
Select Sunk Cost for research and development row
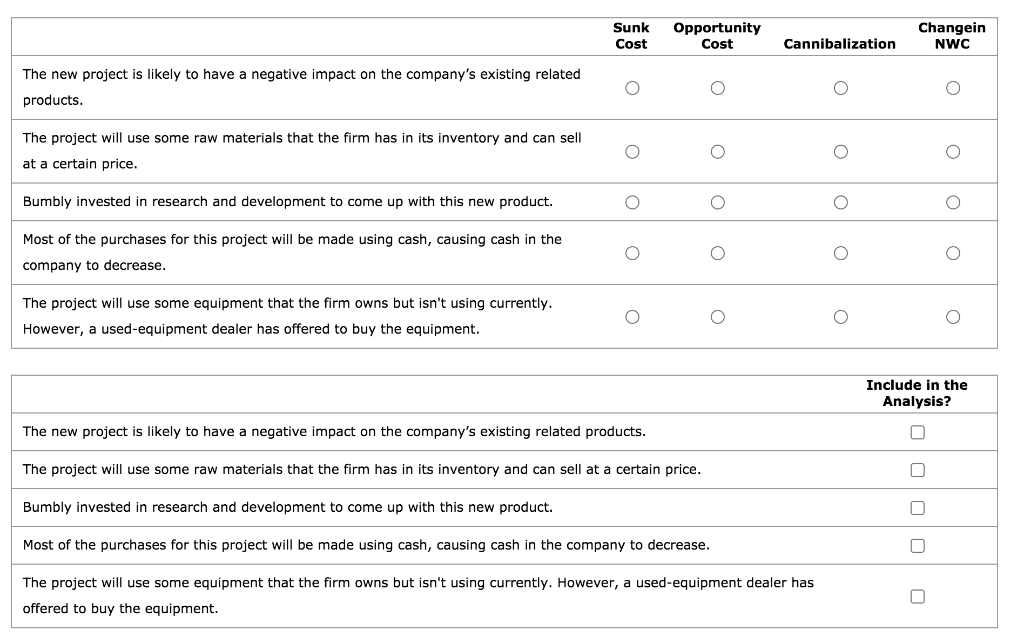coord(632,203)
